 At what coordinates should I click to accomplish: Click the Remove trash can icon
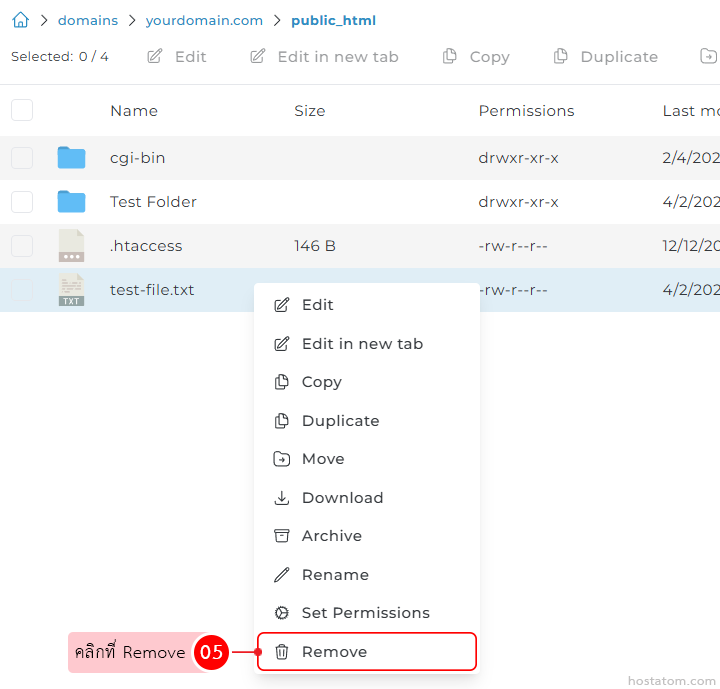[281, 651]
